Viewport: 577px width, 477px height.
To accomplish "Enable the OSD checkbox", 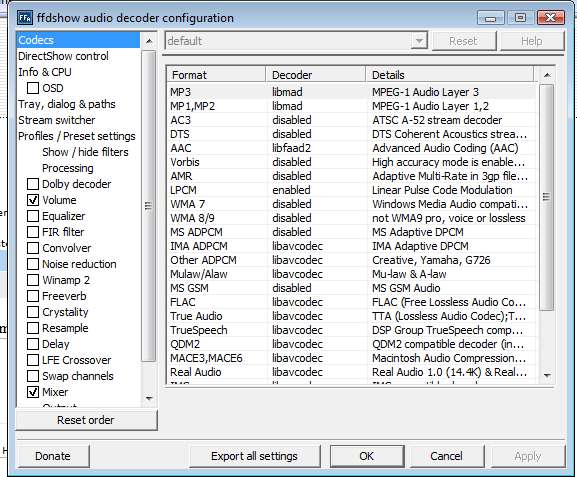I will [33, 88].
